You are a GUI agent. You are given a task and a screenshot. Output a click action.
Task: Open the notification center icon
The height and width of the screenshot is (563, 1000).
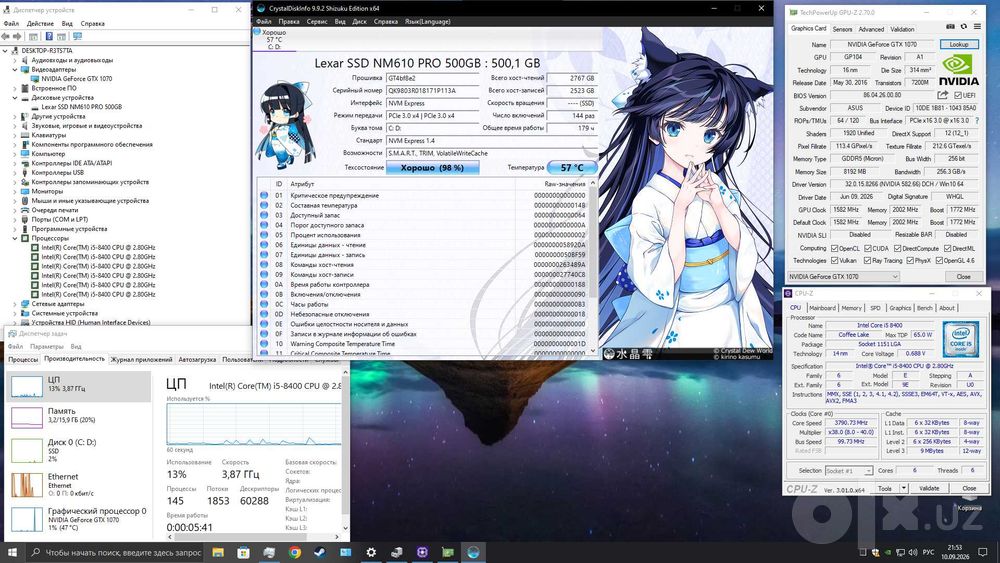click(984, 552)
